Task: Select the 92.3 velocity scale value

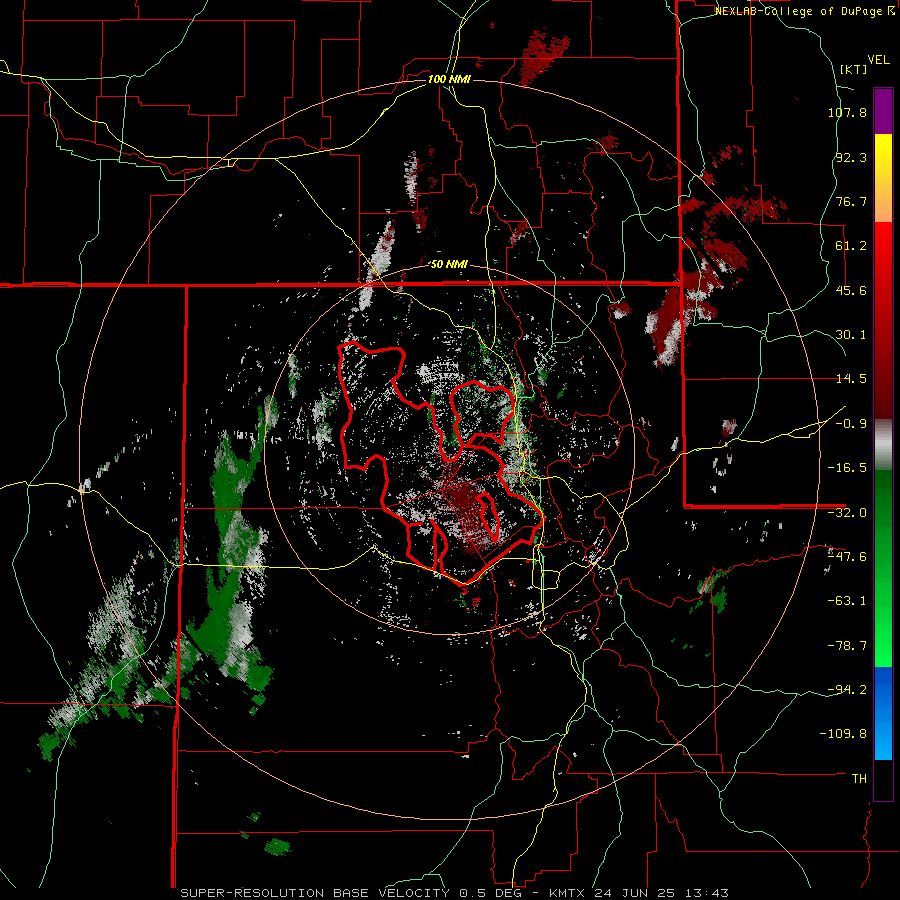Action: (x=851, y=157)
